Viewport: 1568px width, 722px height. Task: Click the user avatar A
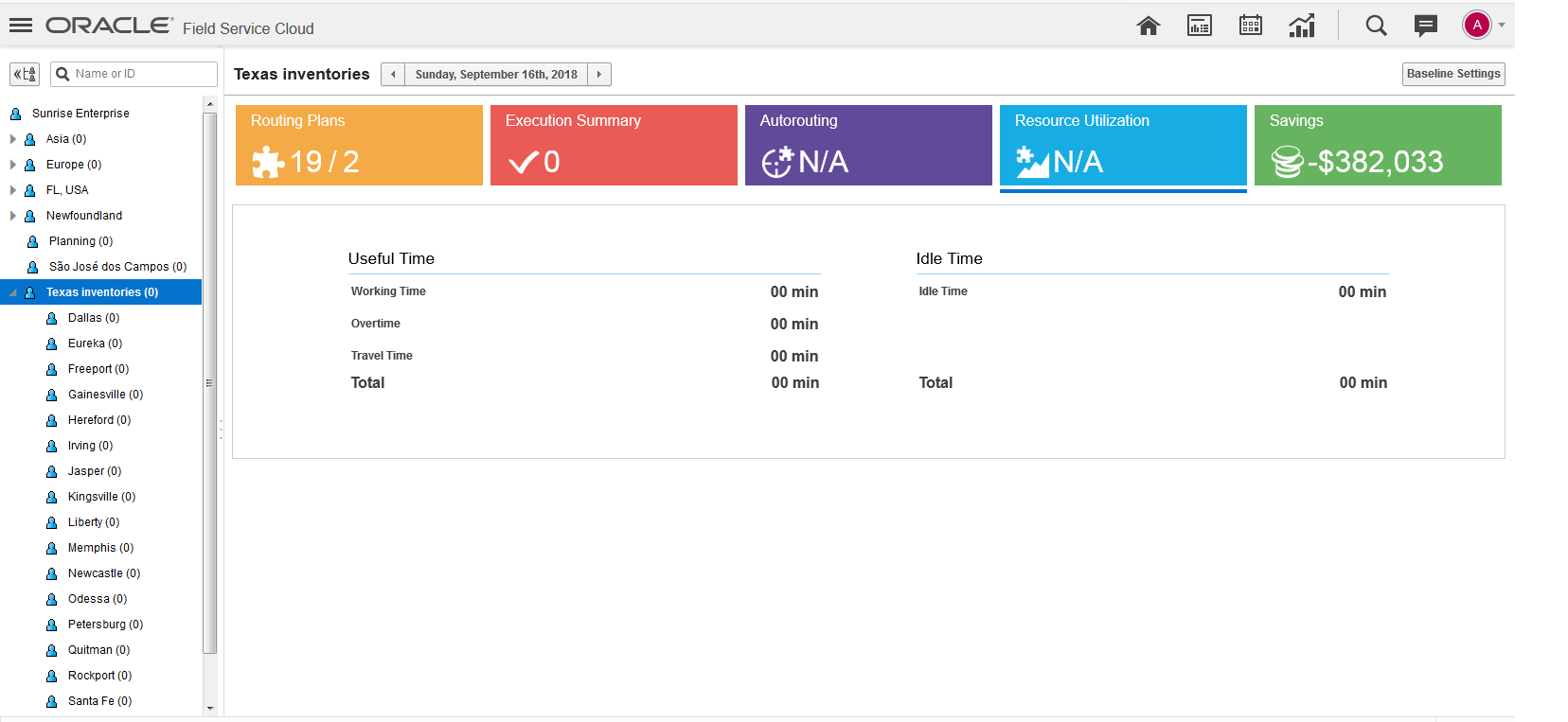pos(1477,26)
